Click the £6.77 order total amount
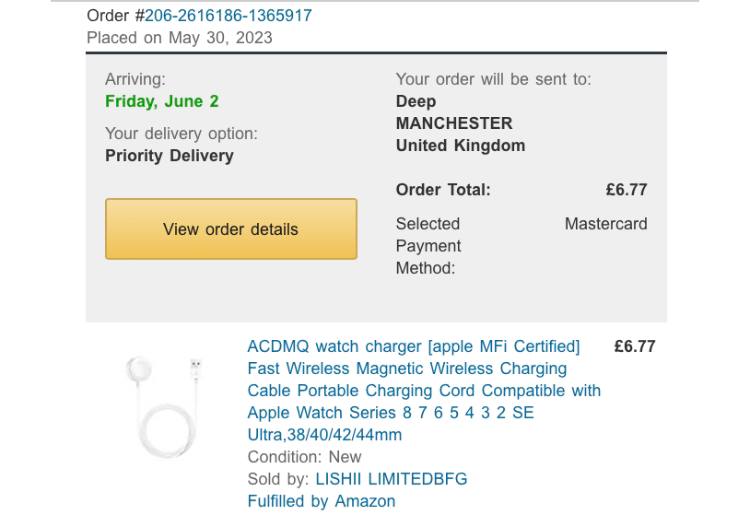Image resolution: width=750 pixels, height=516 pixels. 626,189
